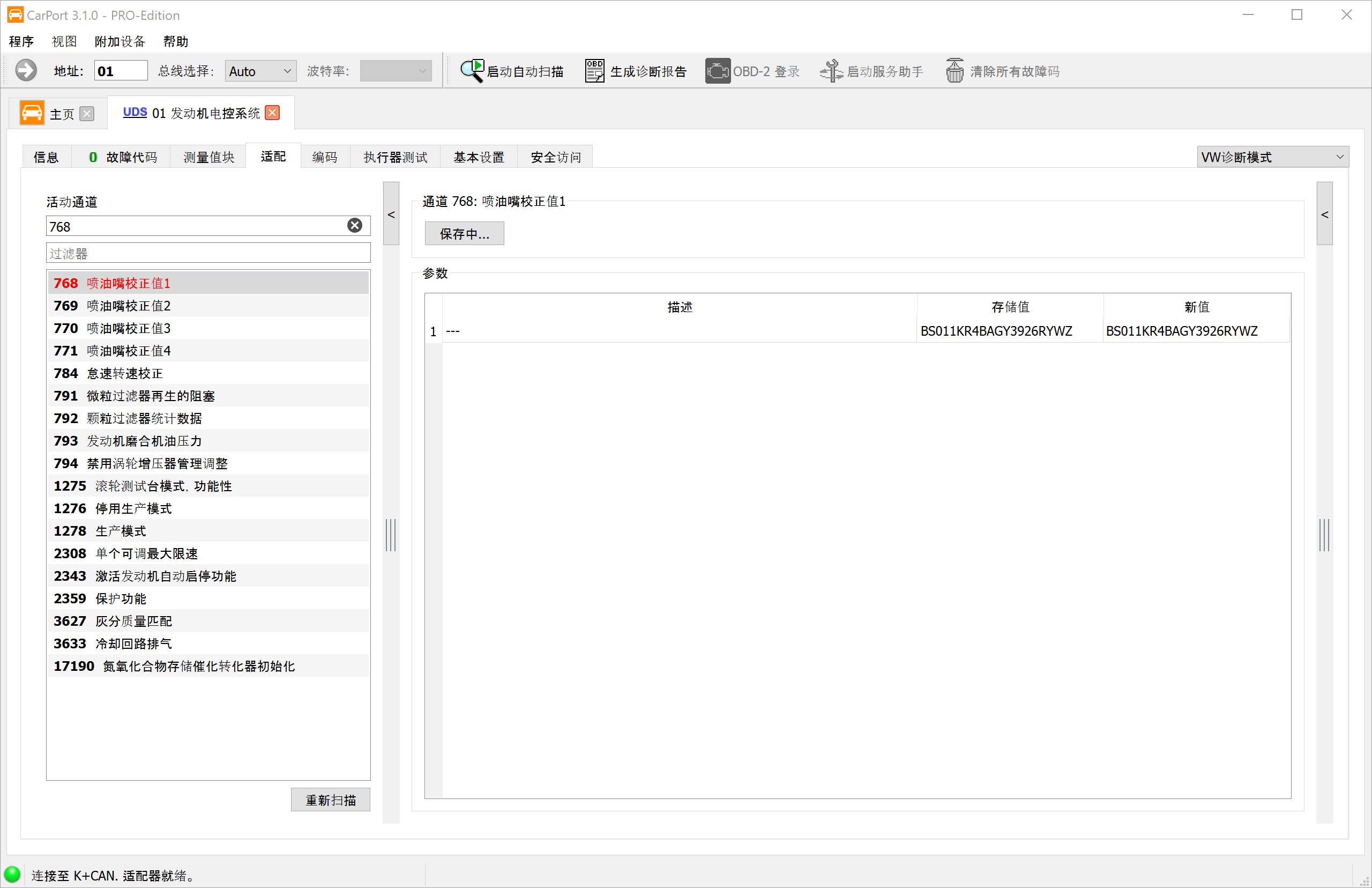Open OBD-2 登录 engine icon
1372x888 pixels.
(x=718, y=71)
